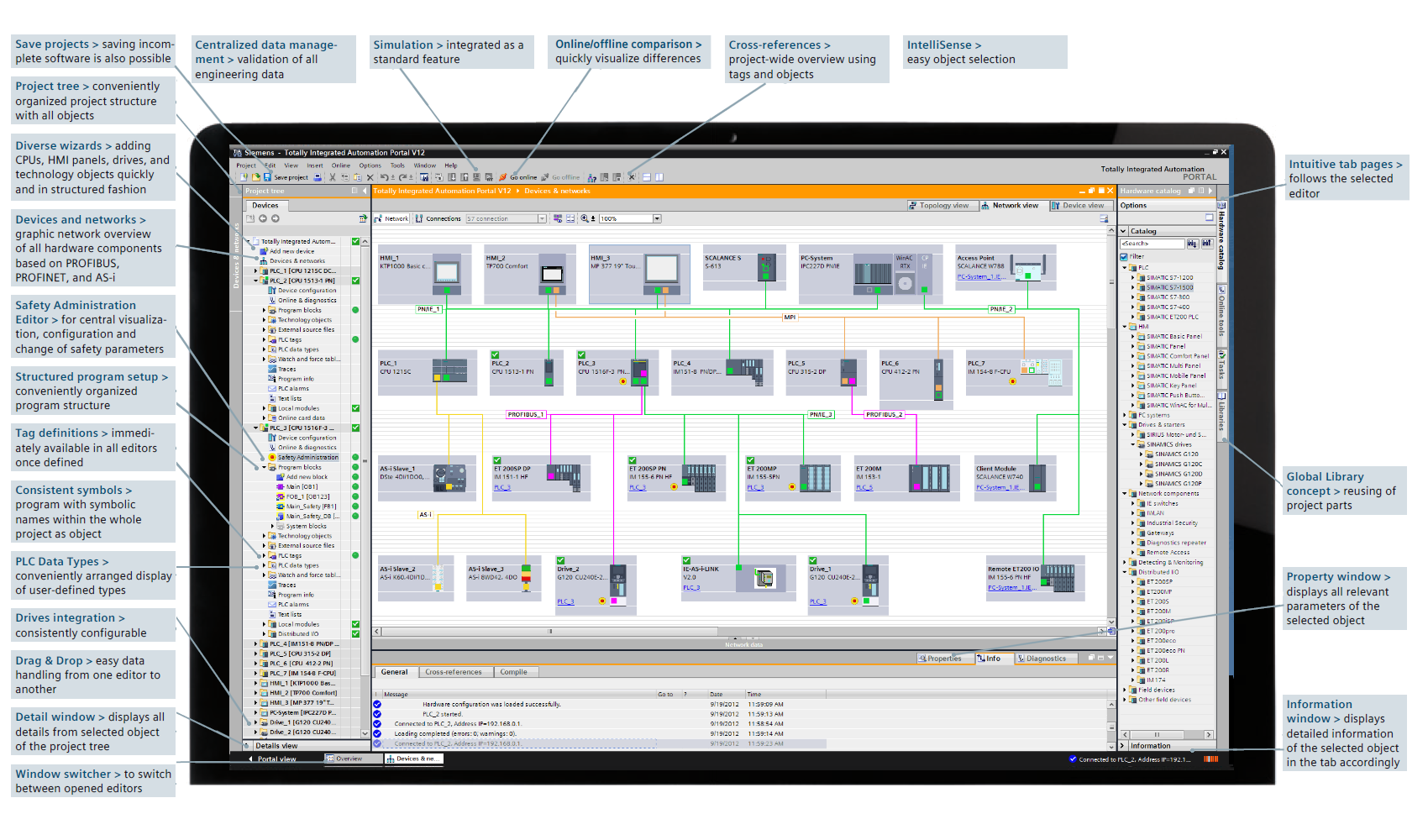Collapse the Project tree panel arrow

[365, 191]
